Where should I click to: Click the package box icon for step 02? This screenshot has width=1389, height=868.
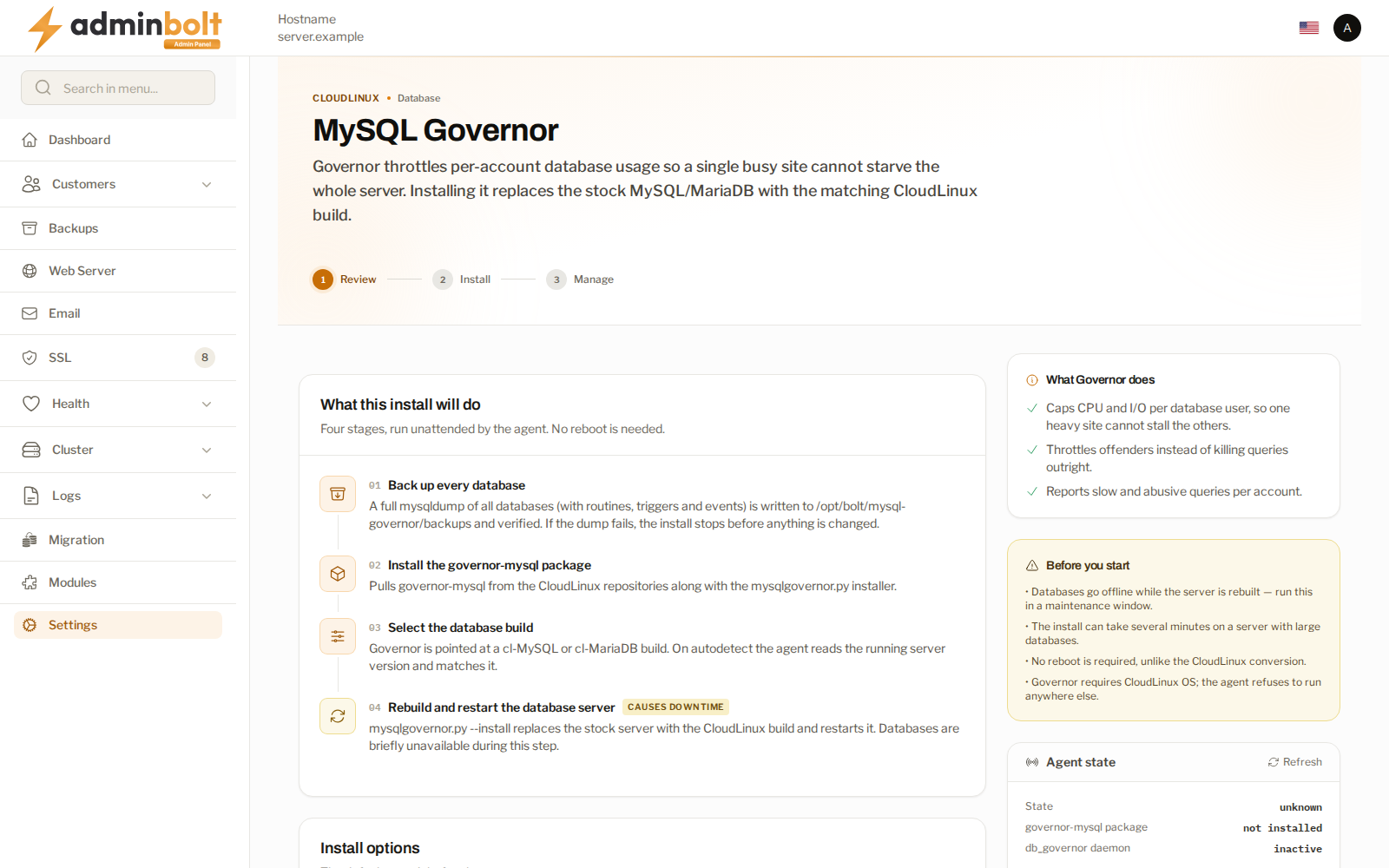coord(338,574)
